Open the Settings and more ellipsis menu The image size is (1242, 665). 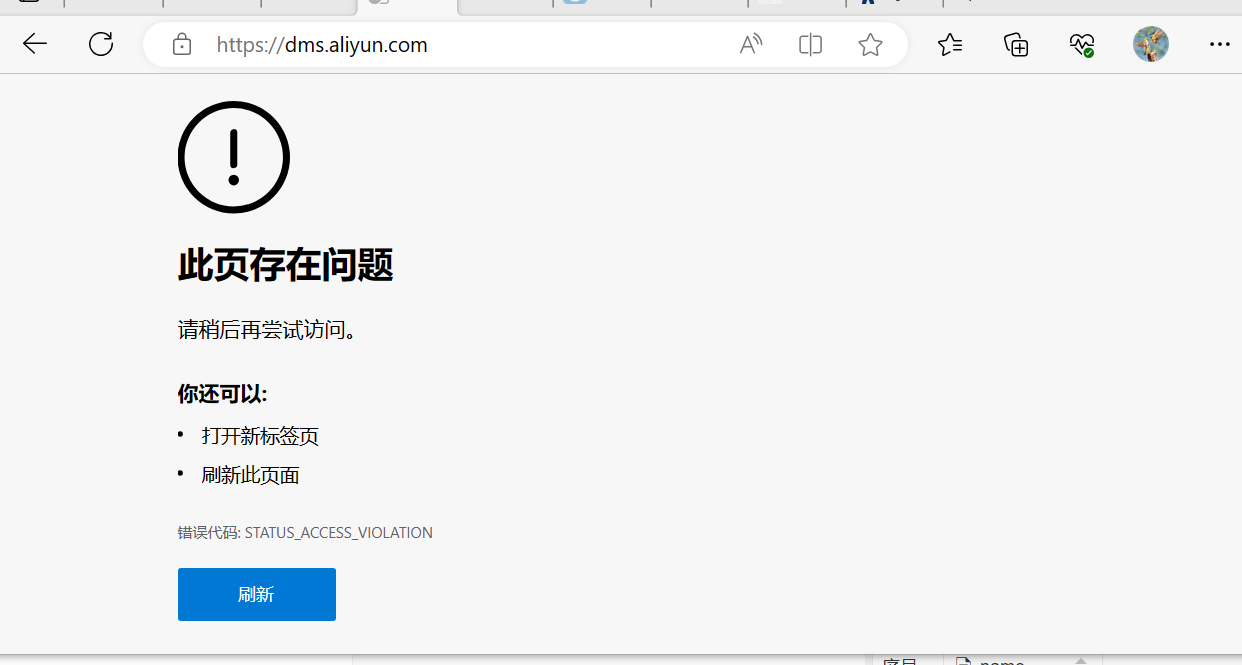tap(1219, 44)
